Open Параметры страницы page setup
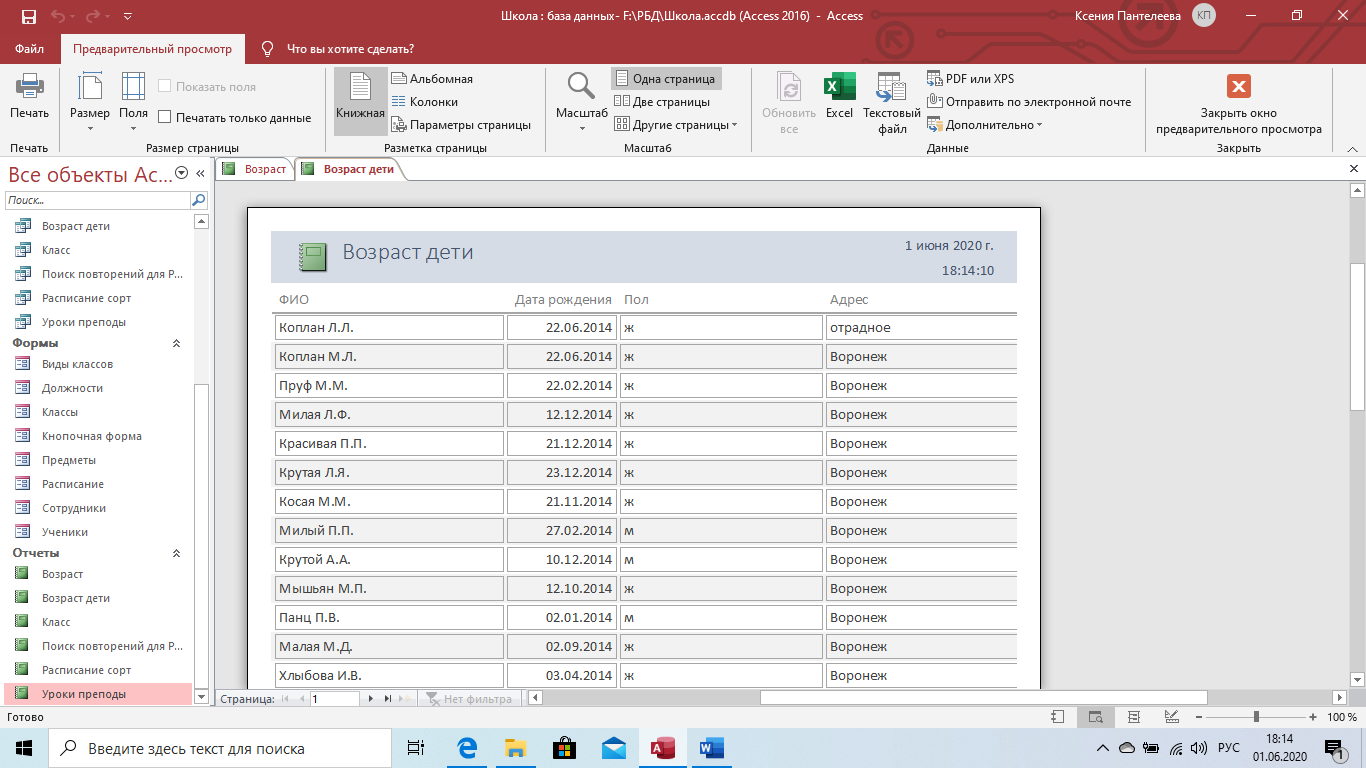The height and width of the screenshot is (768, 1366). (x=462, y=125)
